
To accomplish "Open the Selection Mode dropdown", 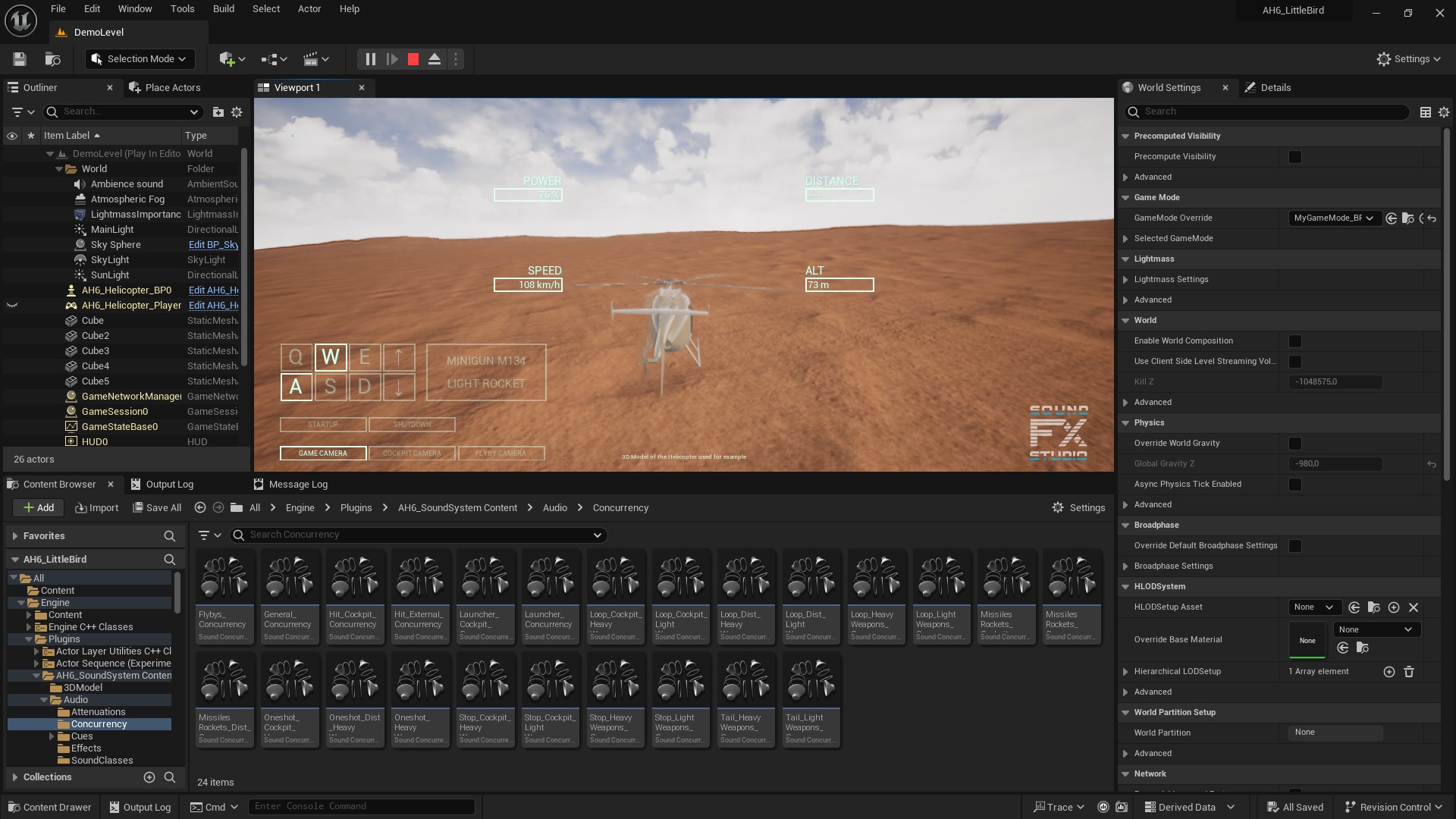I will (x=140, y=58).
